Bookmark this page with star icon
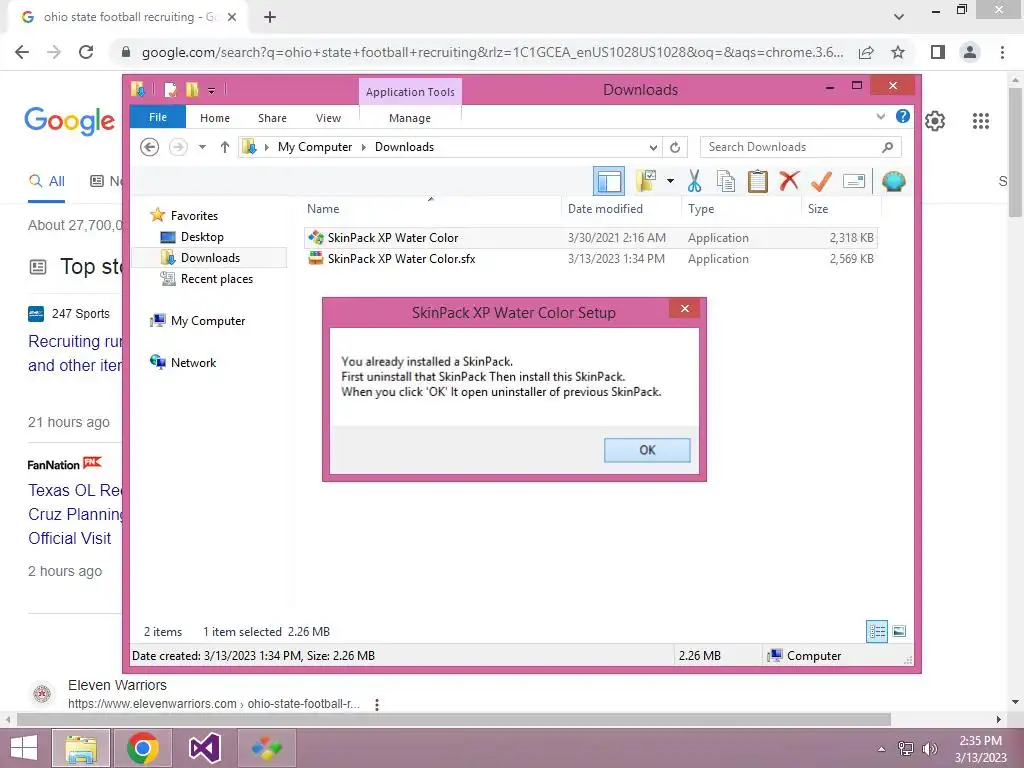 [898, 52]
